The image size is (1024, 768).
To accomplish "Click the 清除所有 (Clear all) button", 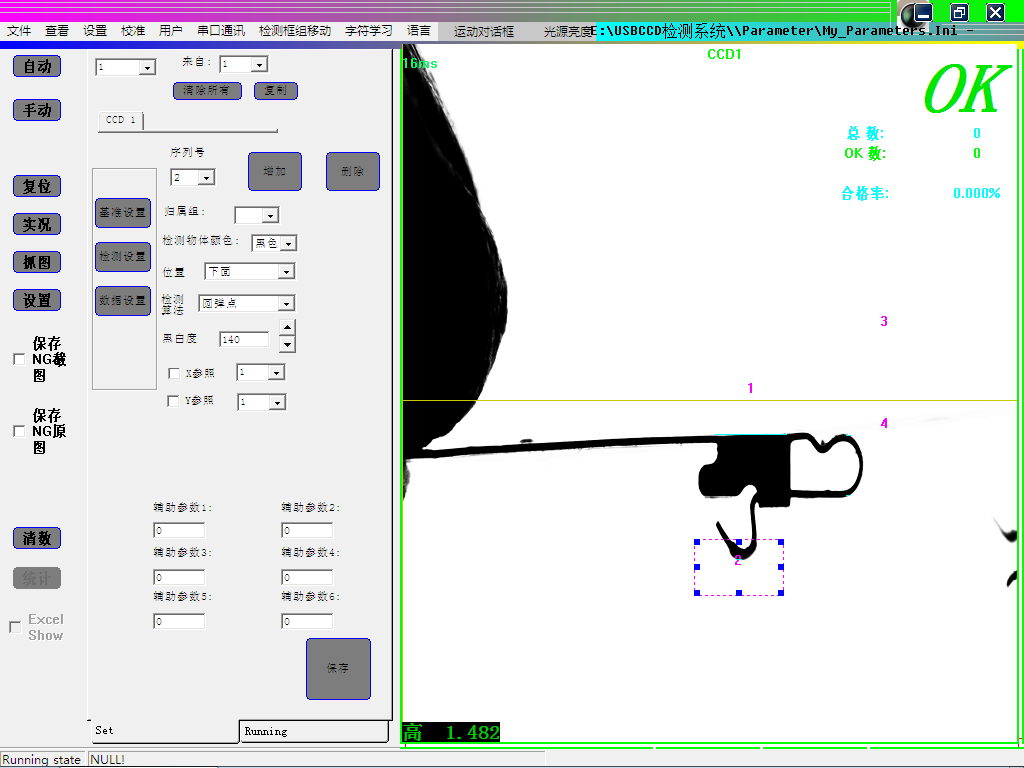I will pyautogui.click(x=207, y=91).
